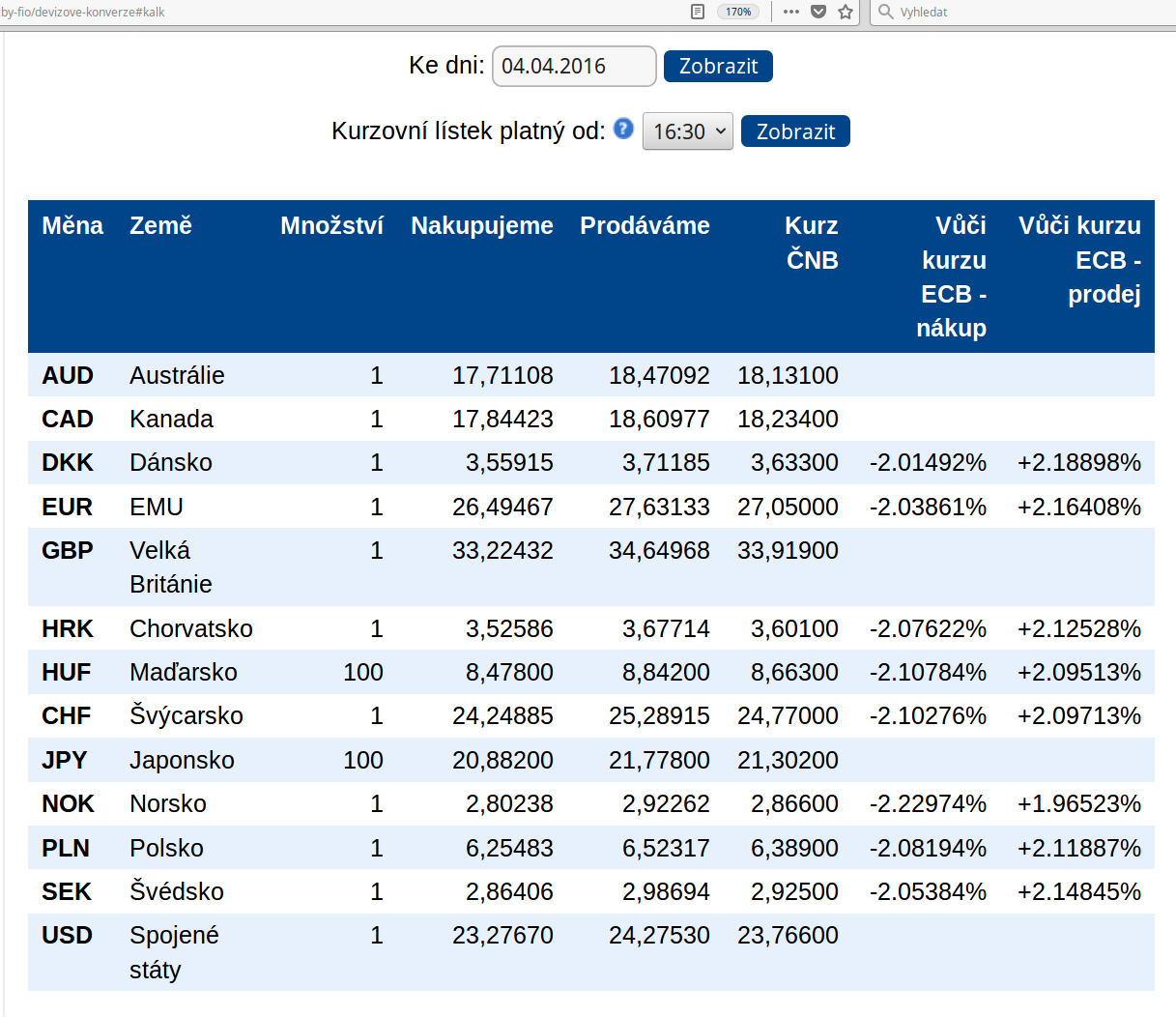
Task: Click CAD sell rate 18,60977
Action: coord(659,419)
